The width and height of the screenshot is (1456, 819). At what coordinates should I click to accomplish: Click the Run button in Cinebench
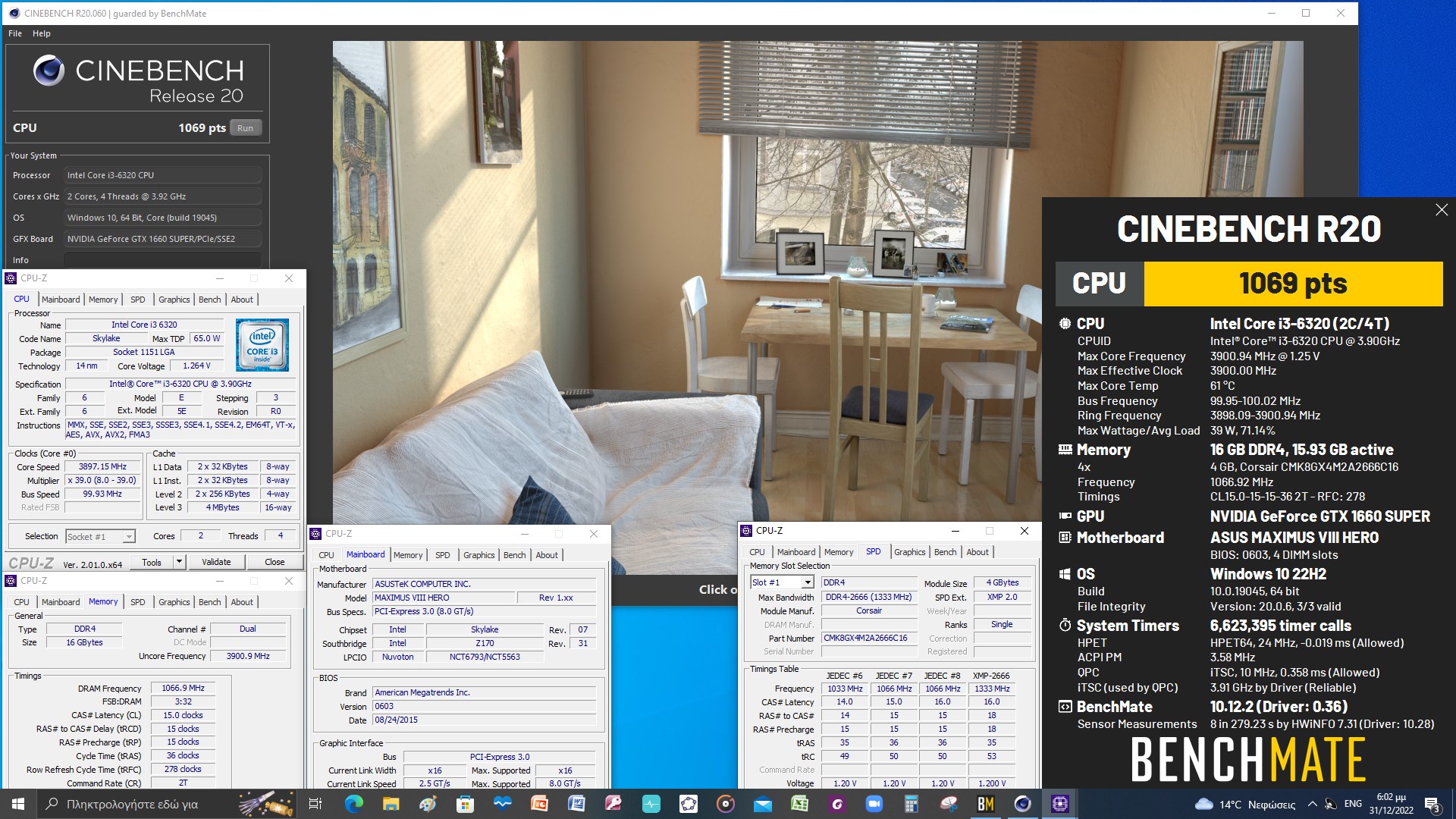click(x=245, y=128)
